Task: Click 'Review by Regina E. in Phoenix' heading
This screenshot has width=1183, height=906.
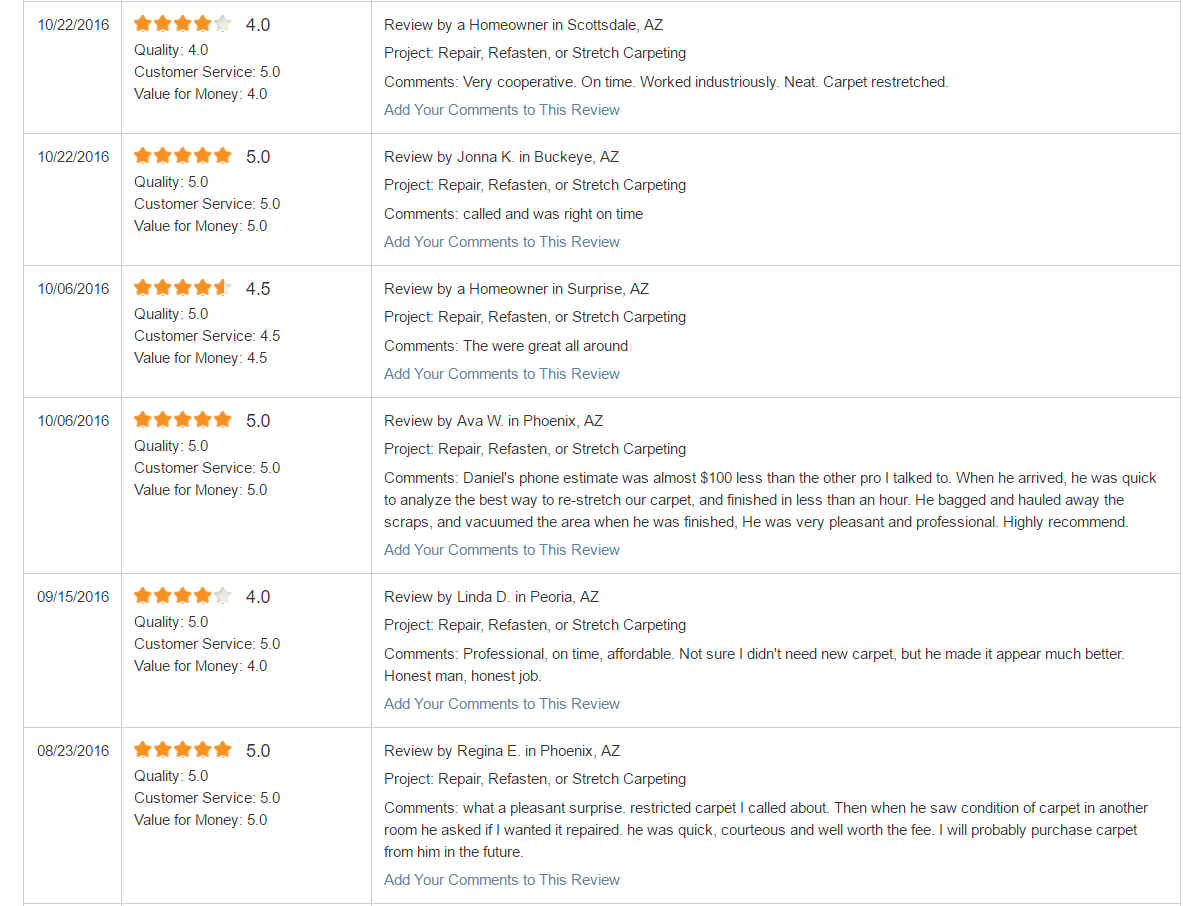Action: (x=502, y=751)
